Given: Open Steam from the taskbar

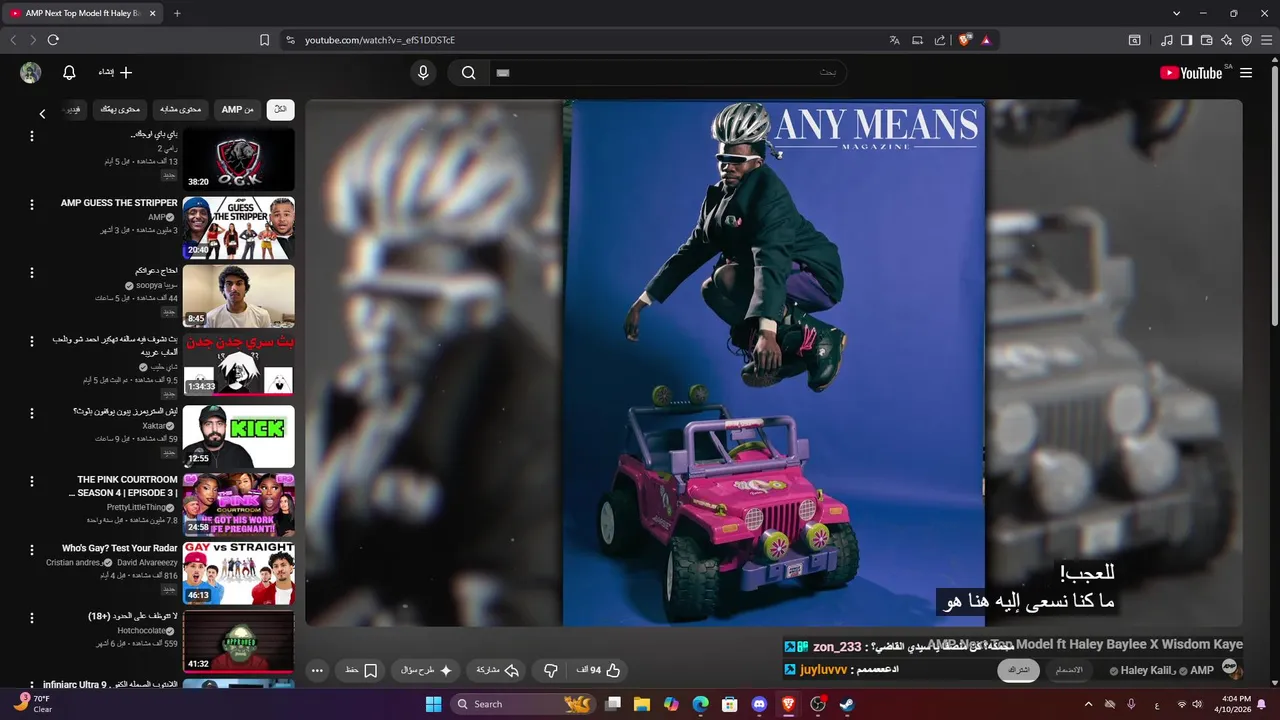Looking at the screenshot, I should 847,704.
